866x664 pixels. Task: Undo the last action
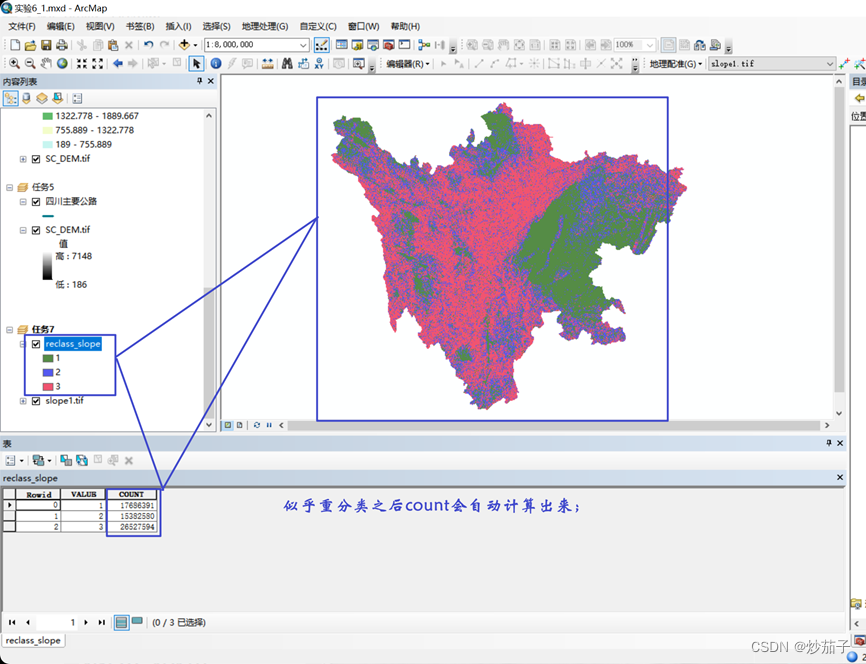(x=149, y=45)
